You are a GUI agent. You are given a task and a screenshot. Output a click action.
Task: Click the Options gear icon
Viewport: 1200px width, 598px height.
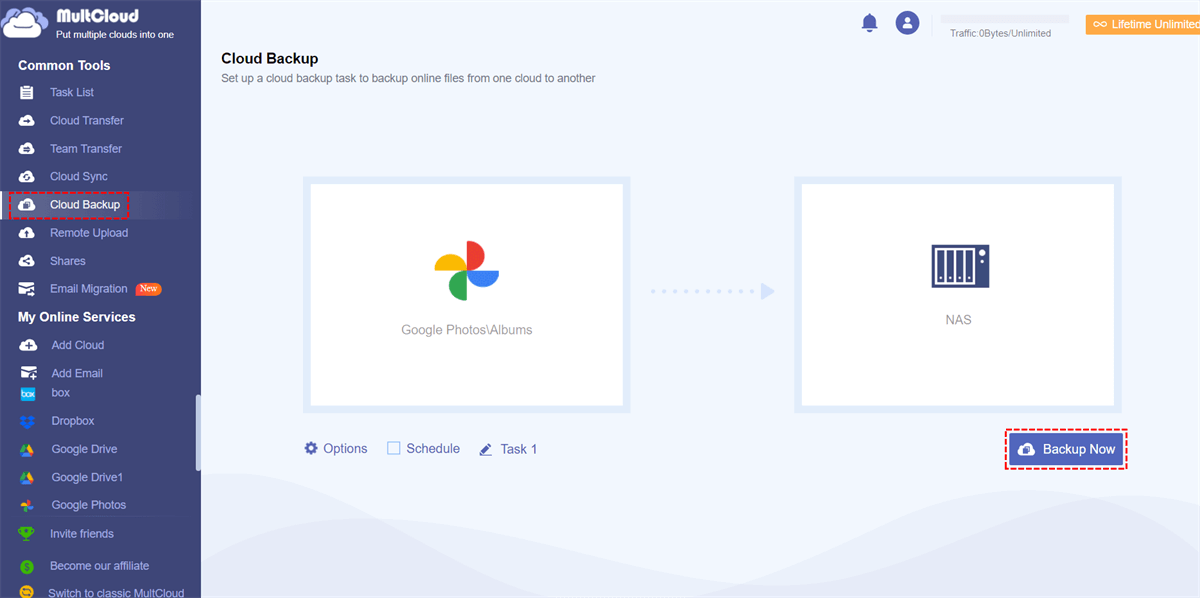[x=311, y=448]
